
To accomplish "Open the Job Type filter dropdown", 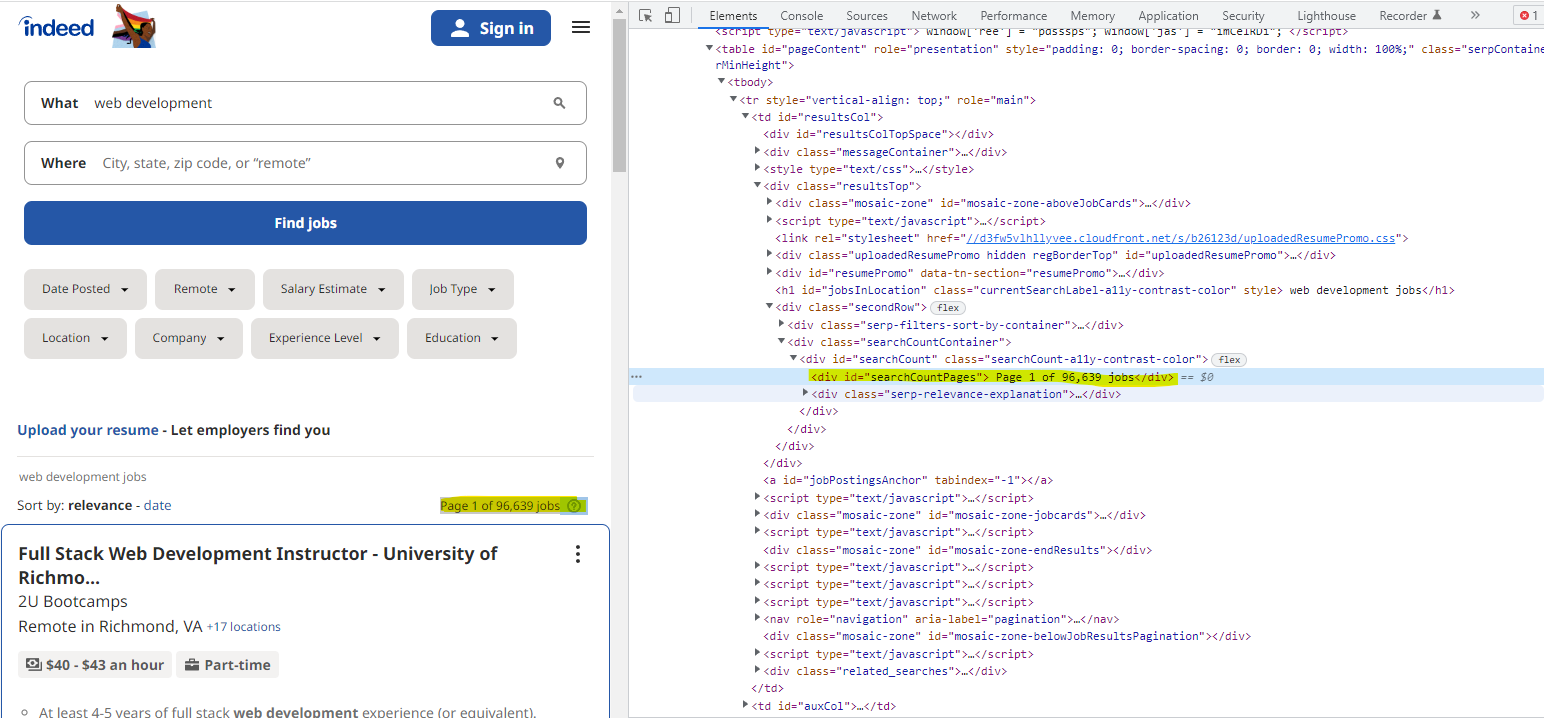I will [462, 289].
